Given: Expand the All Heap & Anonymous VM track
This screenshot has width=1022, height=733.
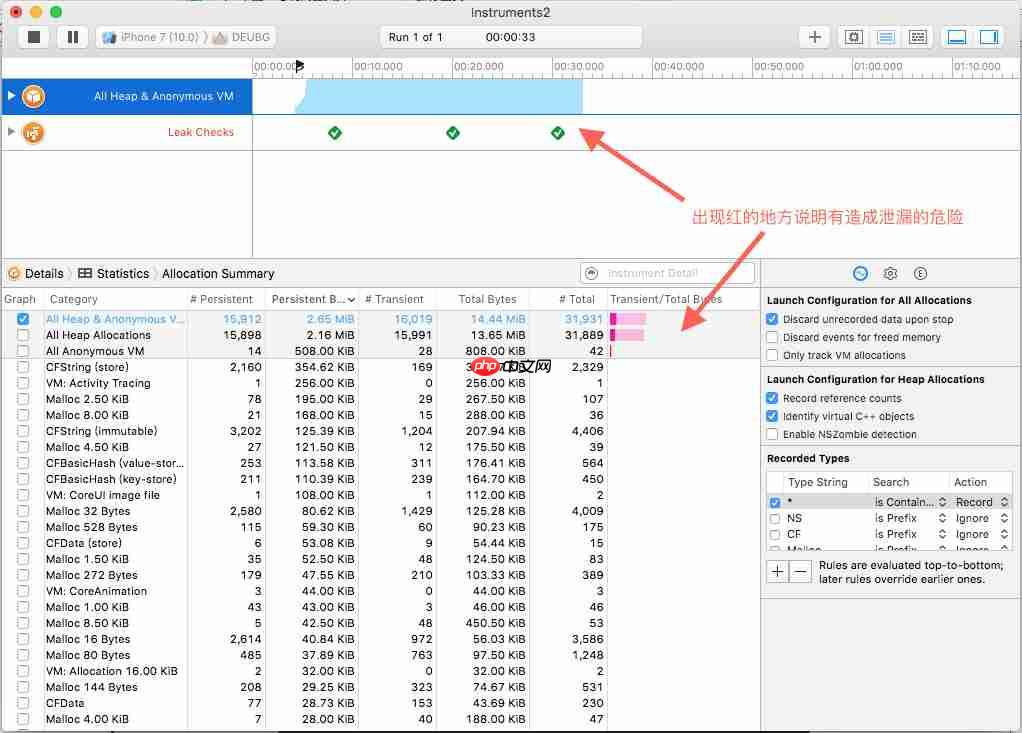Looking at the screenshot, I should (11, 96).
